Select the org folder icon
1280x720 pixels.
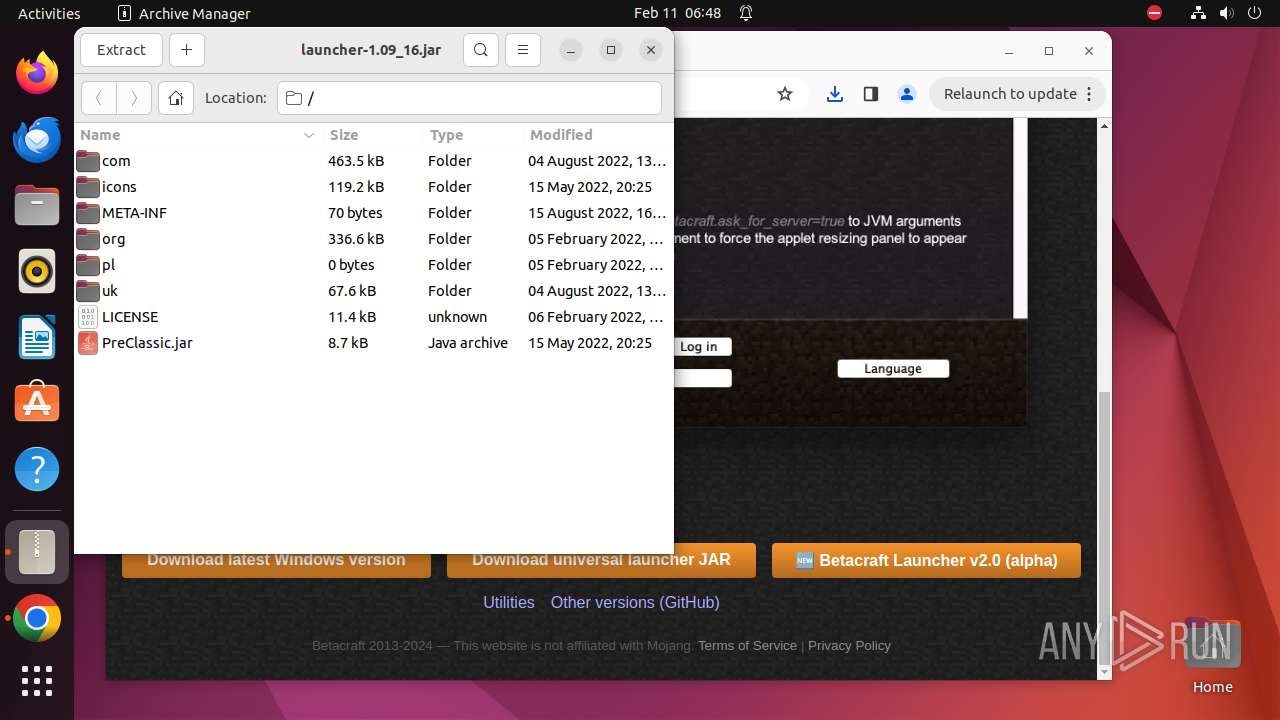(88, 239)
